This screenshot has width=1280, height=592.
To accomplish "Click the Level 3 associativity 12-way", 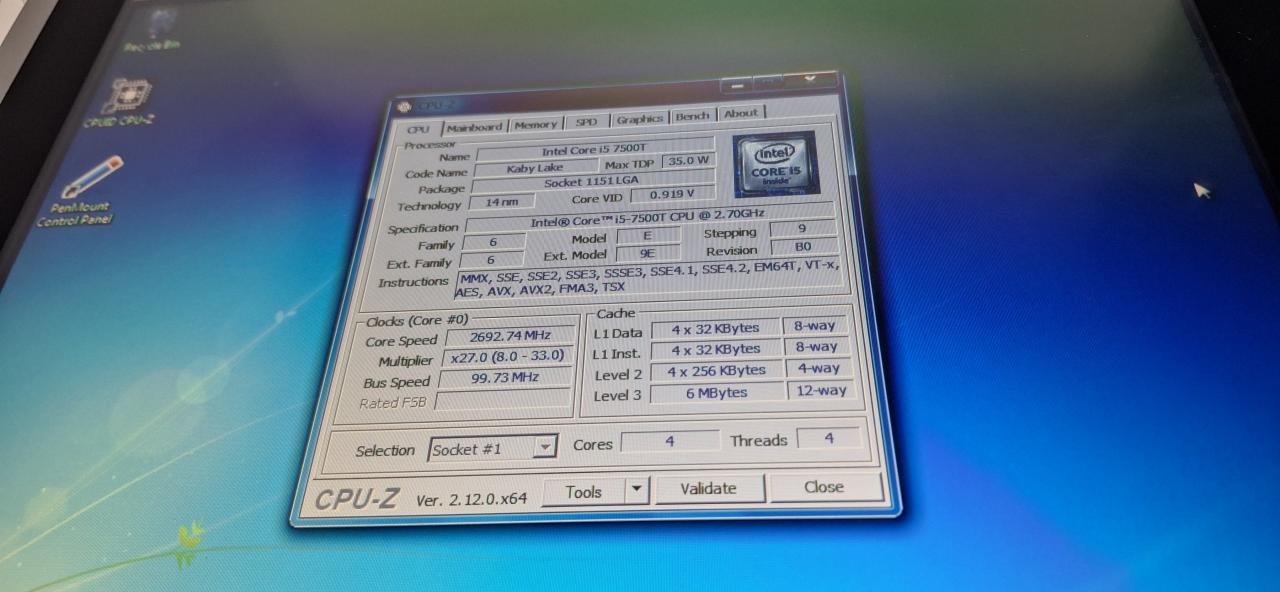I will pyautogui.click(x=821, y=390).
